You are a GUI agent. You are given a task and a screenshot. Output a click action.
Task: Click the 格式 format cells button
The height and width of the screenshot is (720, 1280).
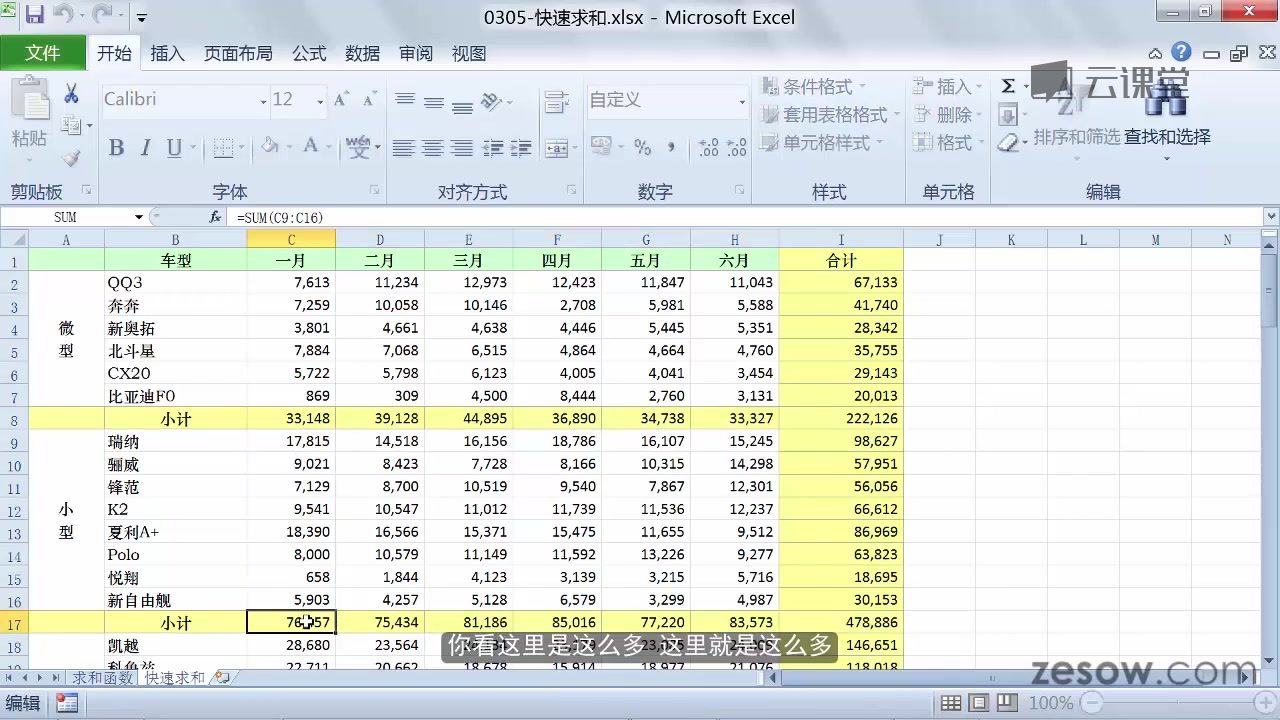point(946,143)
